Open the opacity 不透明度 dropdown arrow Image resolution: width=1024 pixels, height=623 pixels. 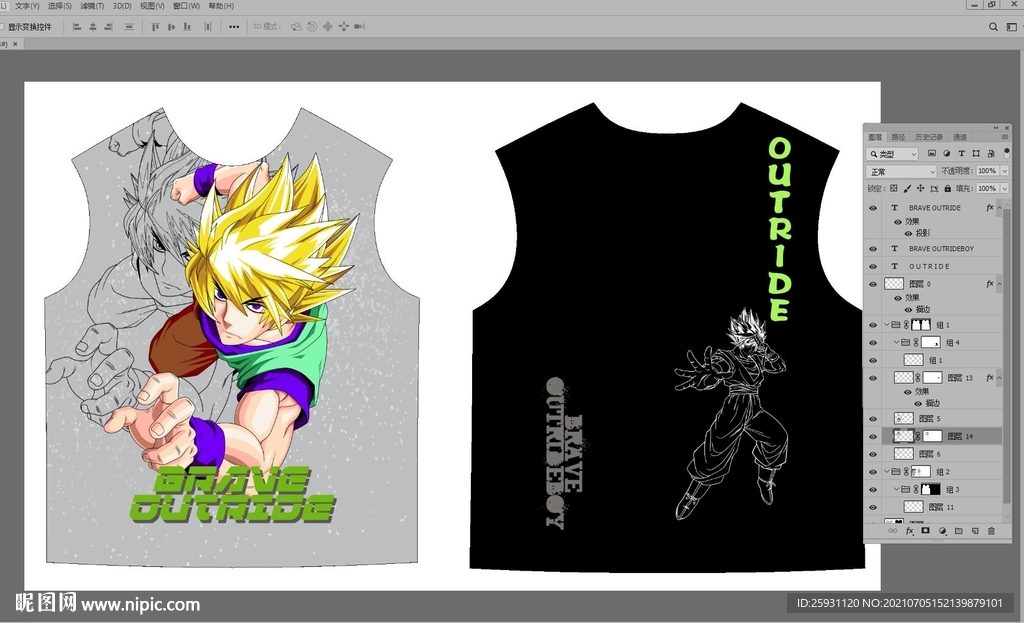(1004, 172)
